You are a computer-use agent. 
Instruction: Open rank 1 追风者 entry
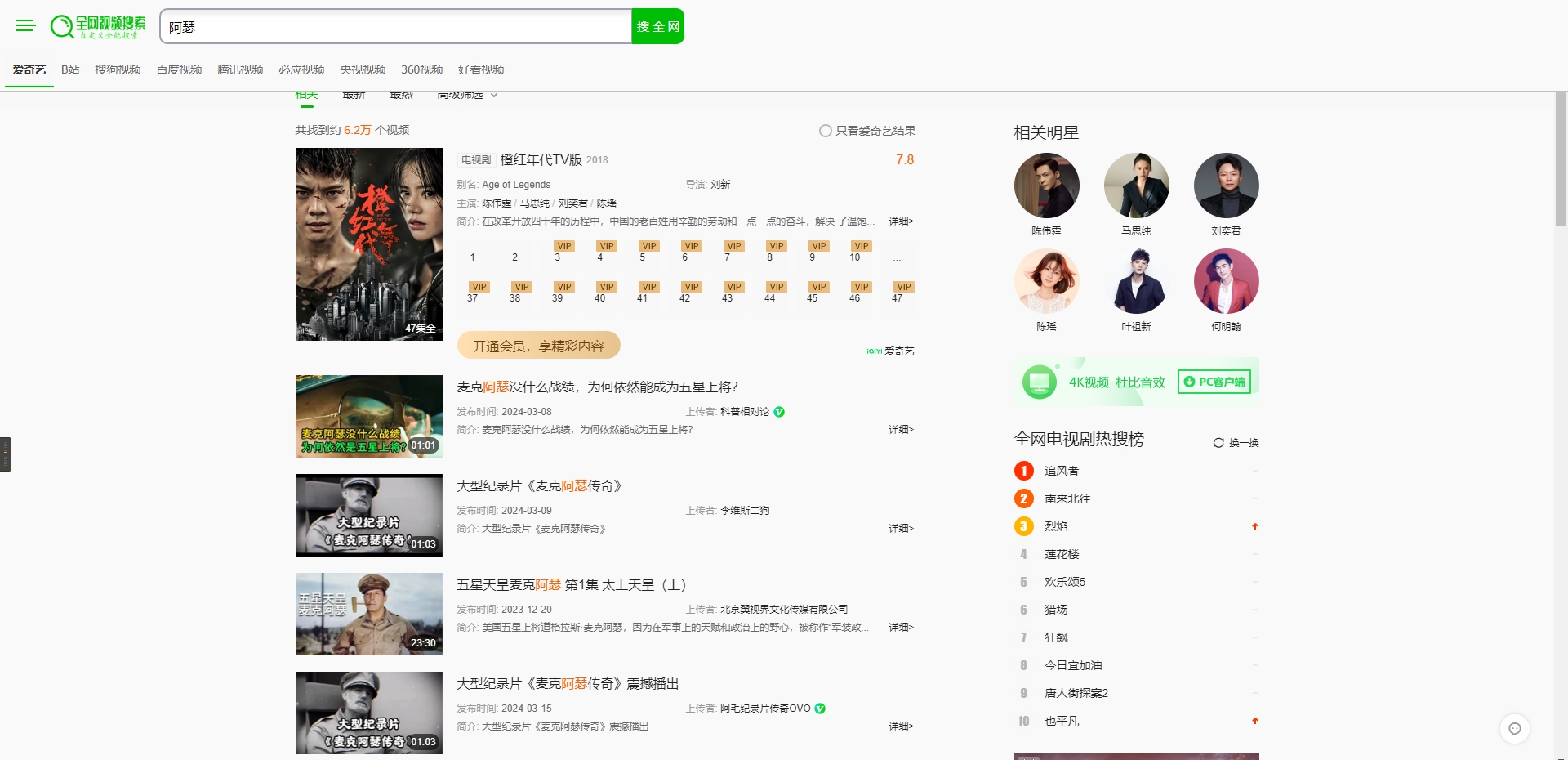tap(1062, 471)
